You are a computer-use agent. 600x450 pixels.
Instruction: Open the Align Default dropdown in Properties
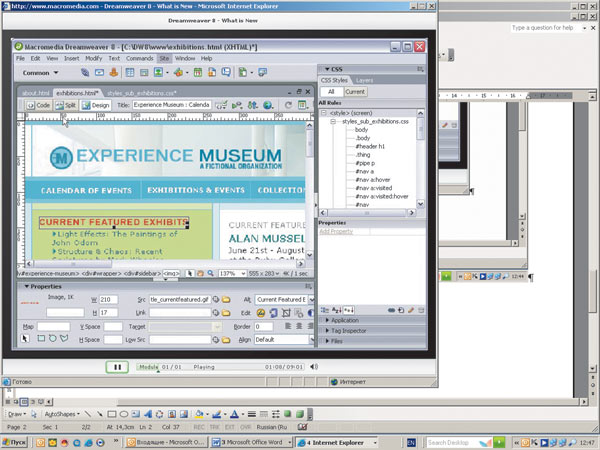point(311,339)
